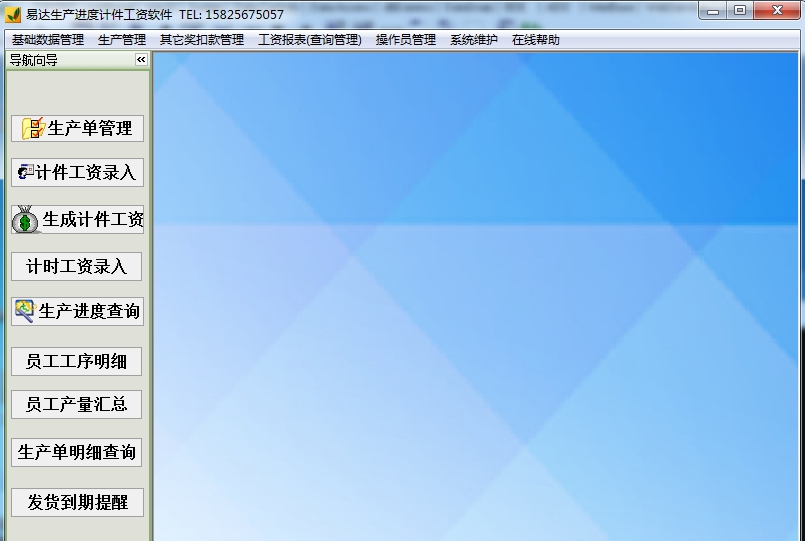Open 员工工序明细
Image resolution: width=805 pixels, height=541 pixels.
click(x=76, y=361)
